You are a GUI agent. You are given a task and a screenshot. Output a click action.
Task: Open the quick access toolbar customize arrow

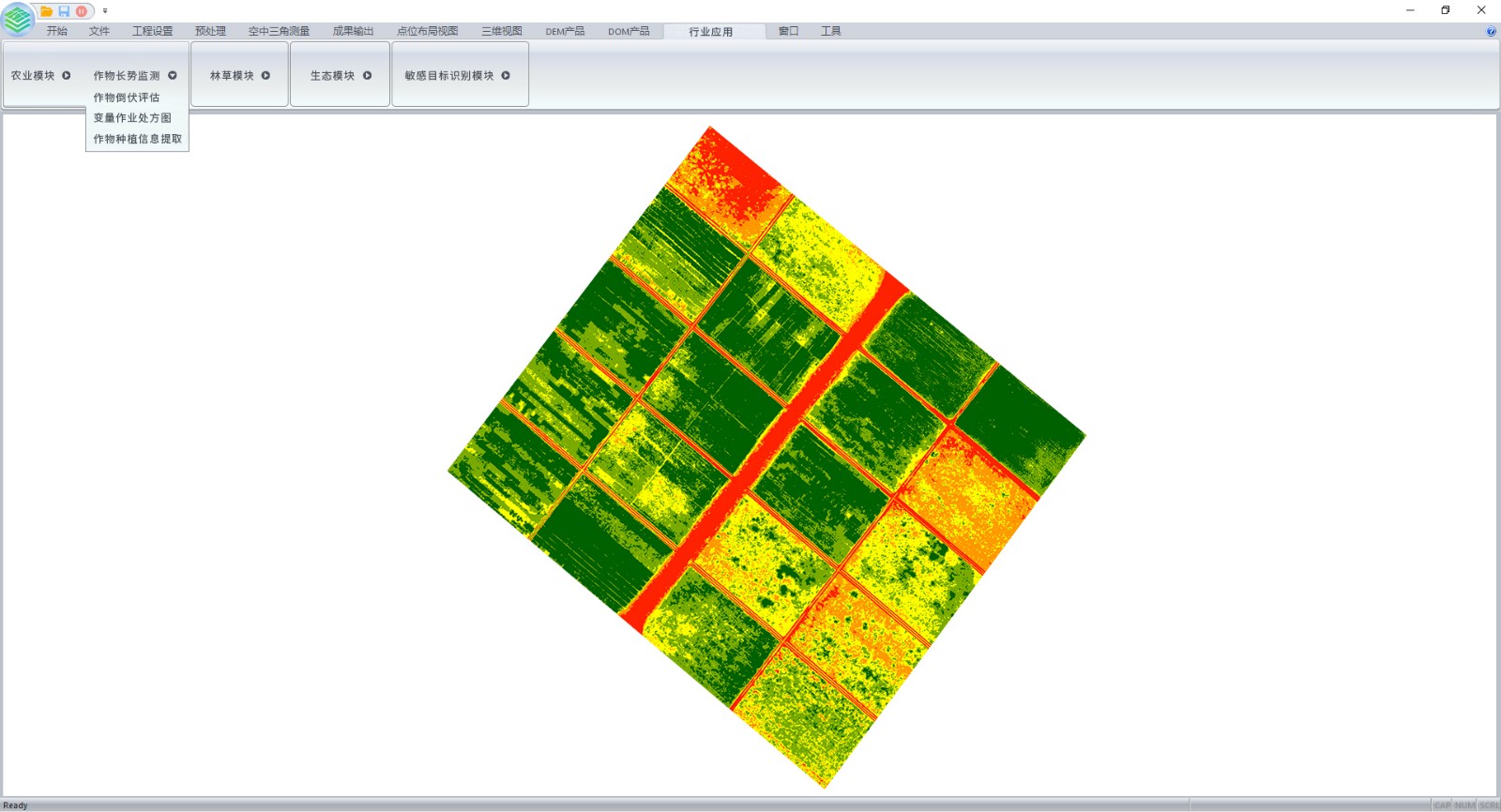coord(105,11)
